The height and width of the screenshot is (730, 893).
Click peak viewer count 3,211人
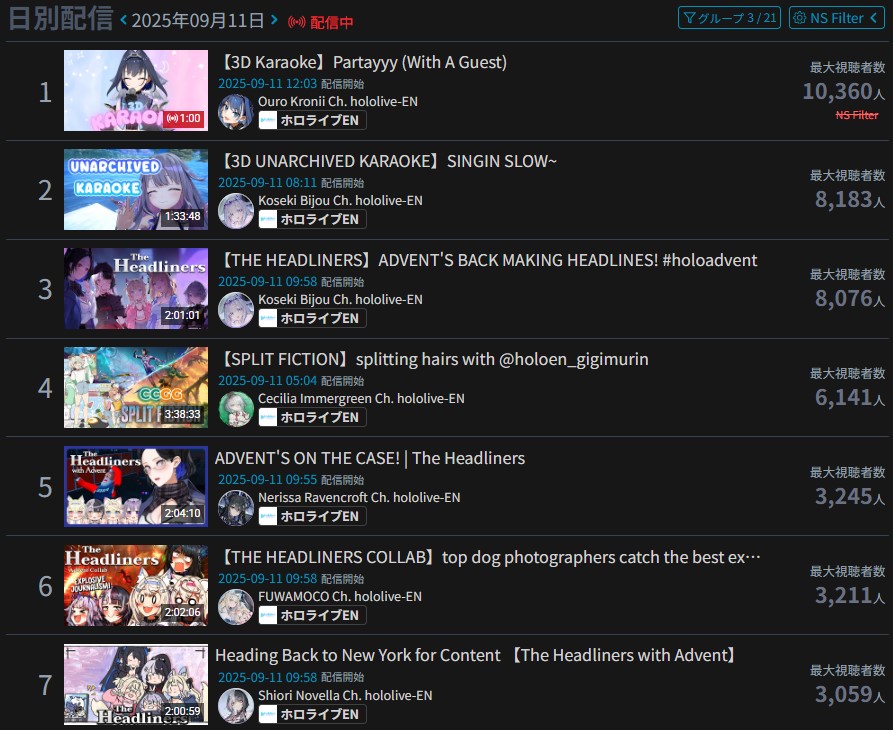point(850,596)
